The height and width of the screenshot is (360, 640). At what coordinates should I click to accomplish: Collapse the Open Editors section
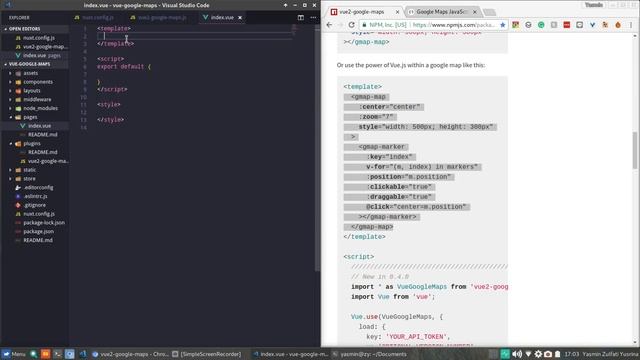point(24,29)
